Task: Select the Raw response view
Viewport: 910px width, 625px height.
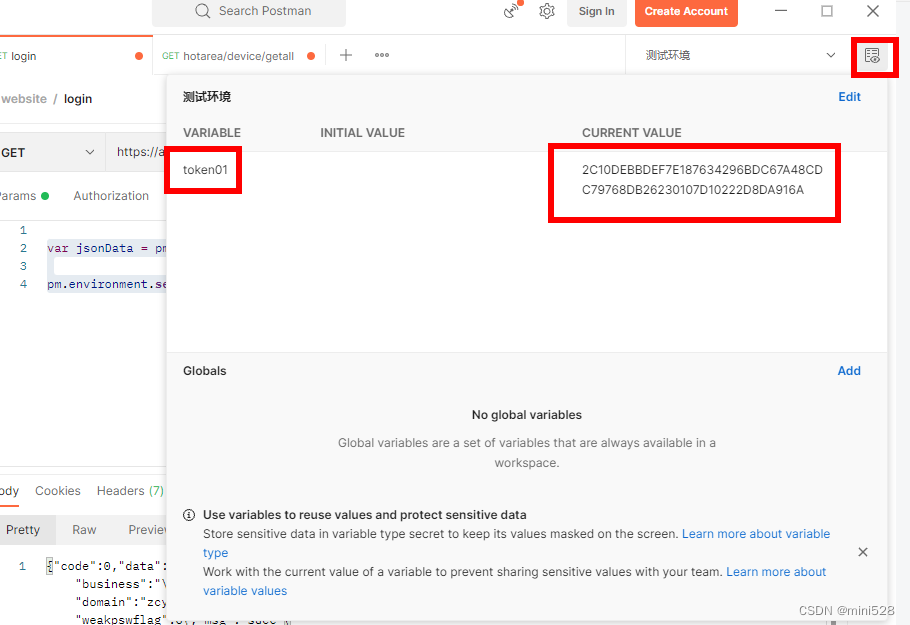Action: [x=84, y=529]
